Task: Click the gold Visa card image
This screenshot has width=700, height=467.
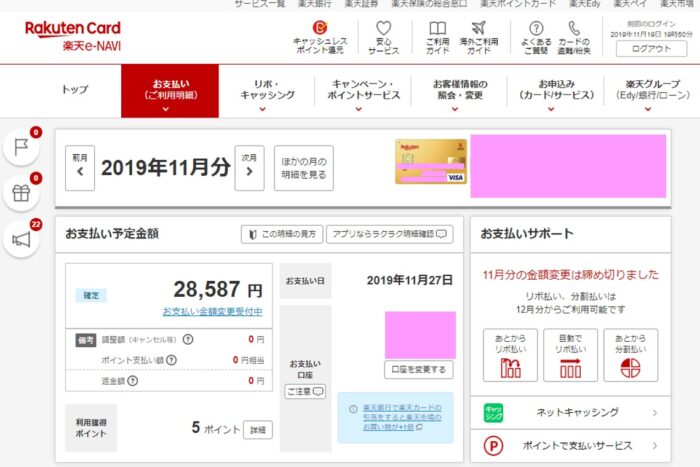Action: click(x=431, y=162)
